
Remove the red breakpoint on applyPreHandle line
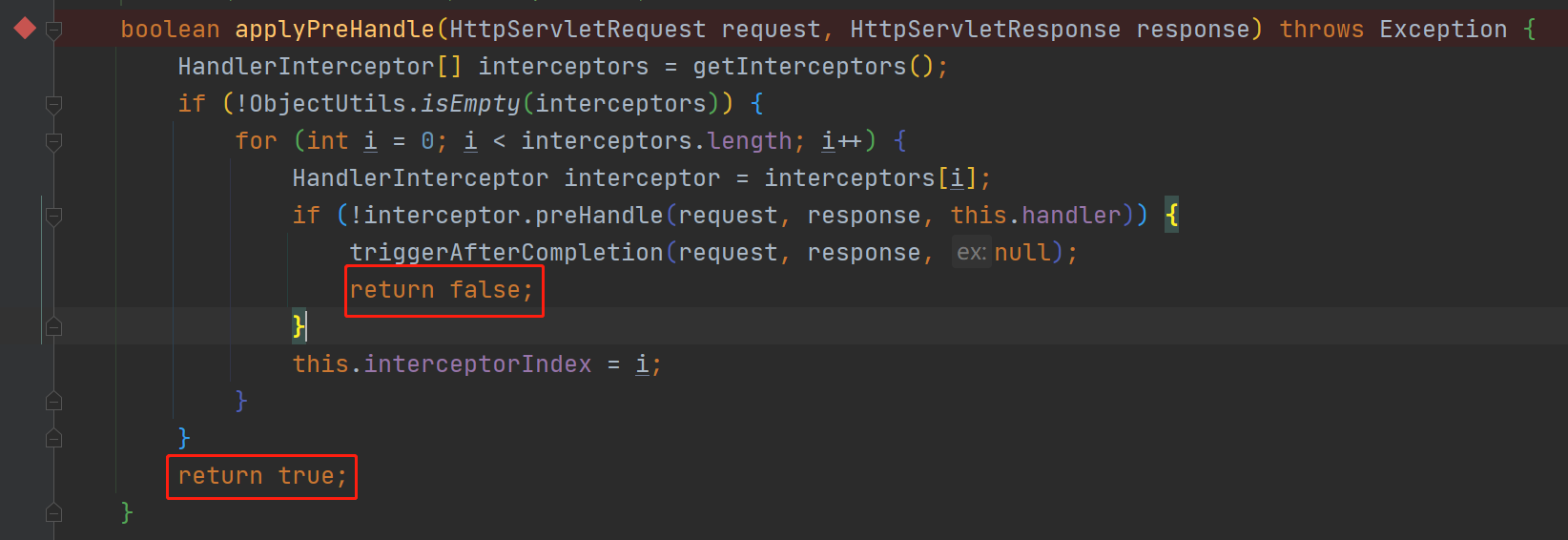point(25,29)
